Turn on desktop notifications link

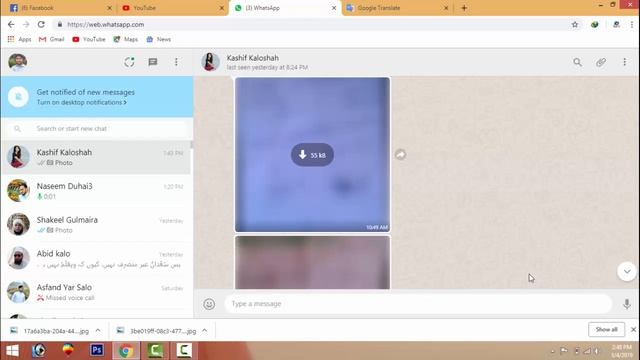[x=82, y=102]
